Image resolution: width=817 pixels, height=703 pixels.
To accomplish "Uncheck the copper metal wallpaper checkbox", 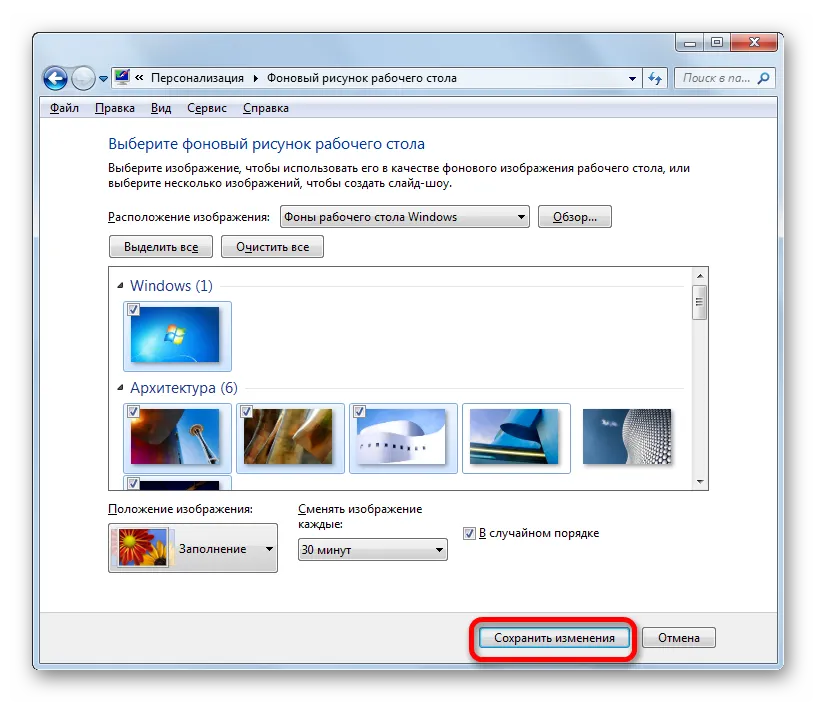I will [x=246, y=412].
